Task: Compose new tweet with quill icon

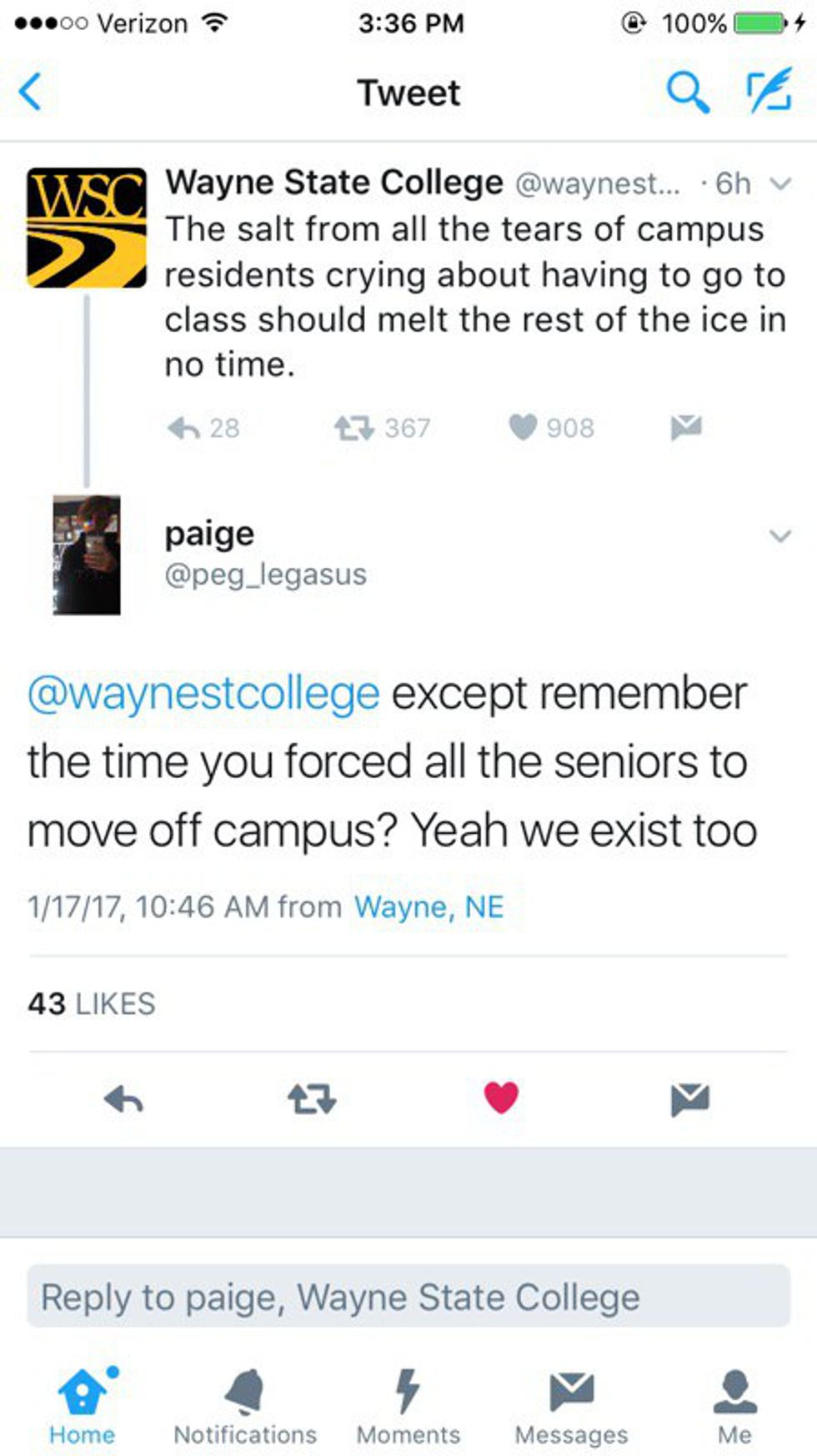Action: pos(768,91)
